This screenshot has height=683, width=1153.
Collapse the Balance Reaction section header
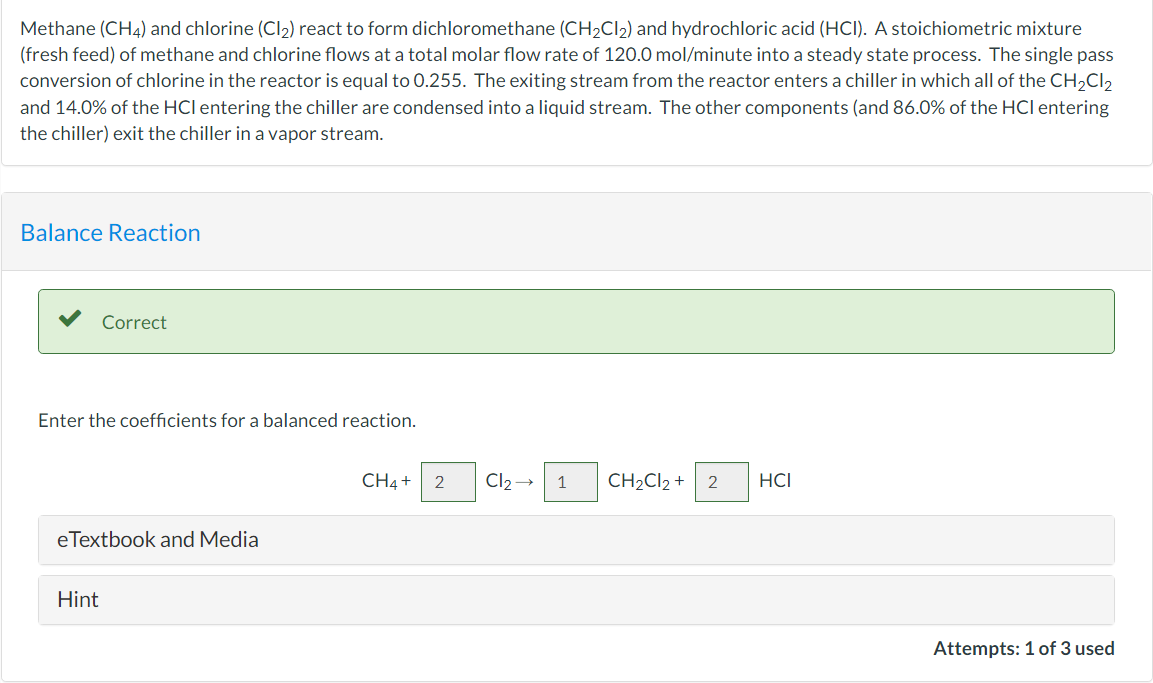click(110, 232)
